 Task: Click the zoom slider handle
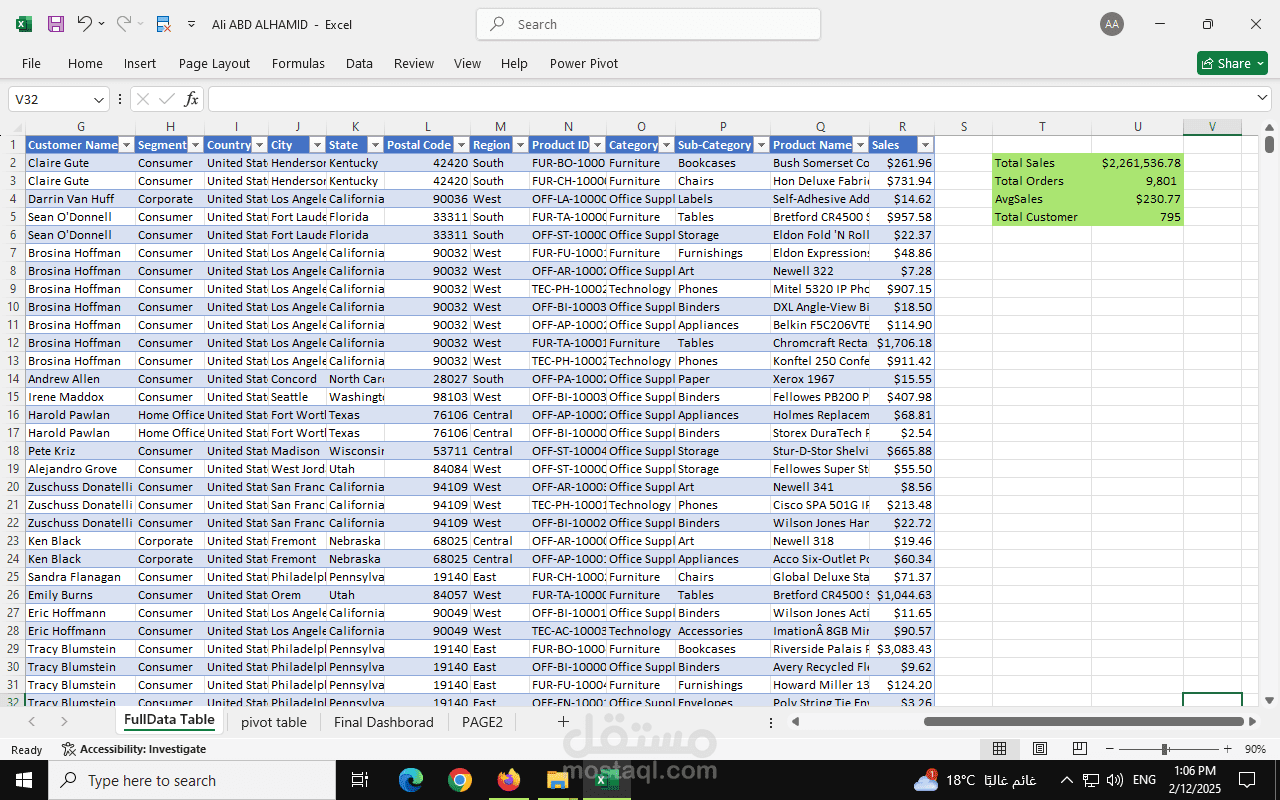(x=1165, y=749)
